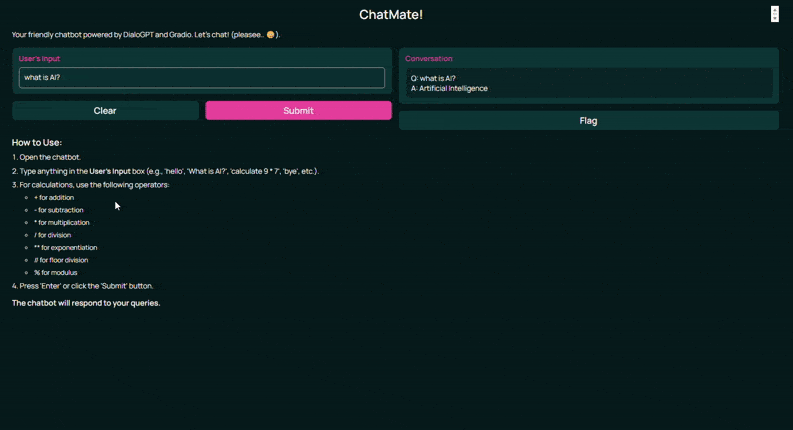
Task: Click the "4. Press 'Enter' or click" instruction
Action: point(82,286)
